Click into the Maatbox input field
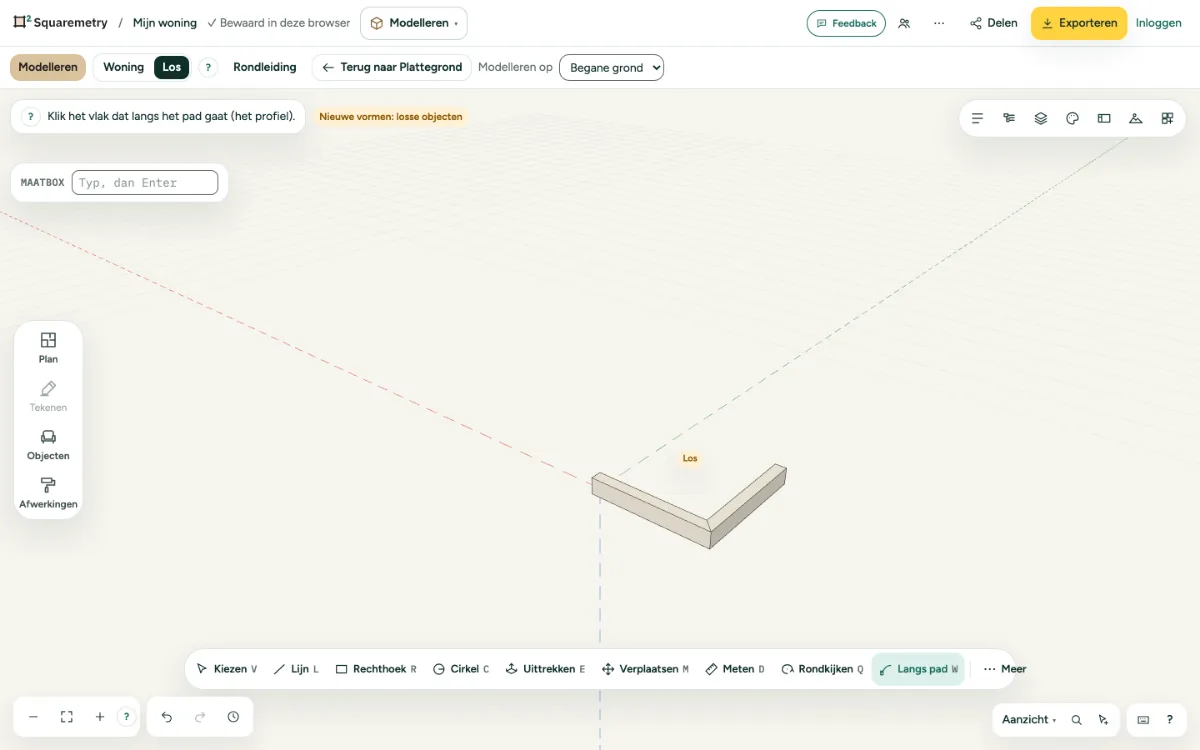1200x750 pixels. pos(145,183)
